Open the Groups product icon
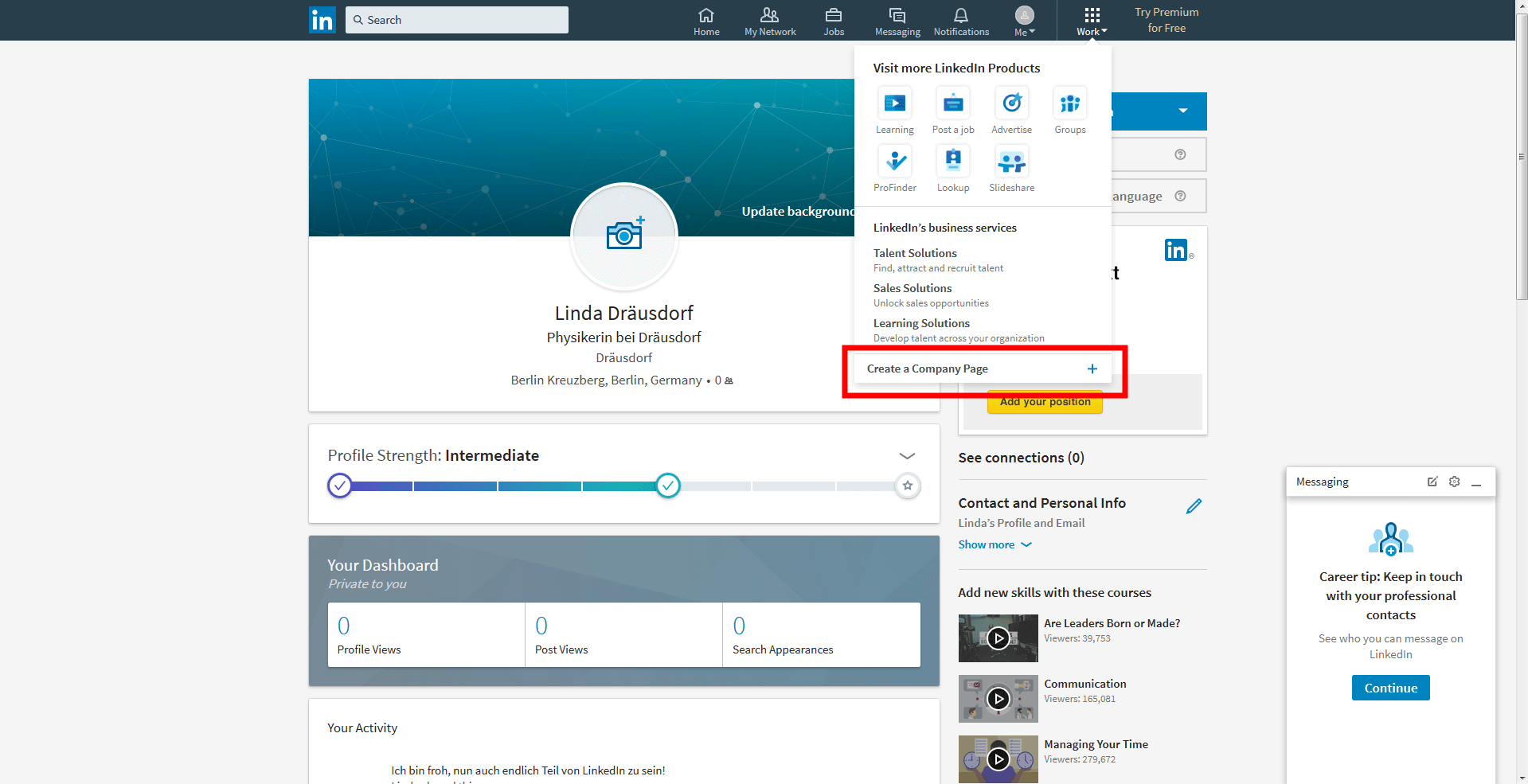The height and width of the screenshot is (784, 1528). [x=1070, y=103]
